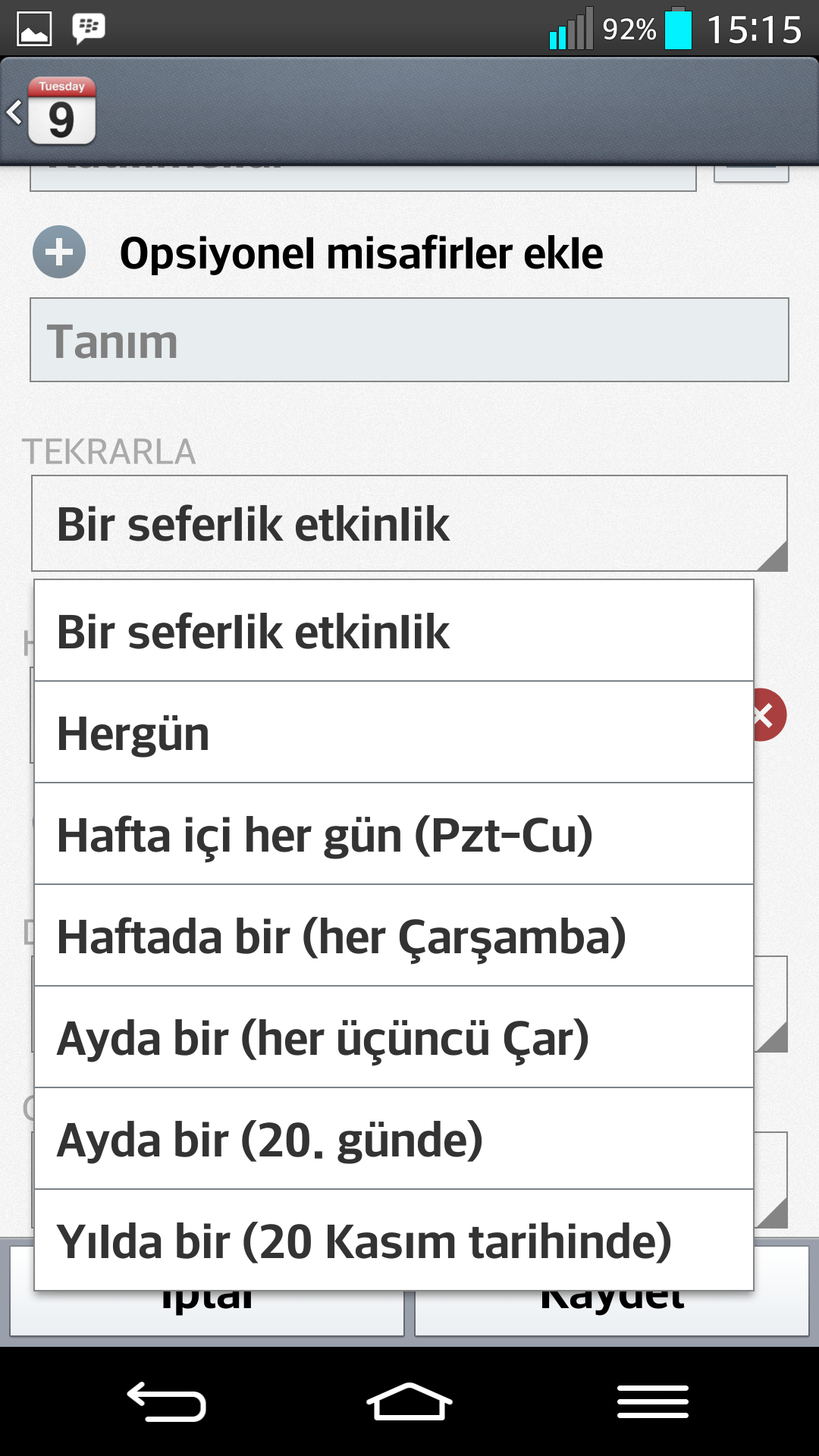Screen dimensions: 819x1456
Task: Tap the Android menu navigation button
Action: [653, 1401]
